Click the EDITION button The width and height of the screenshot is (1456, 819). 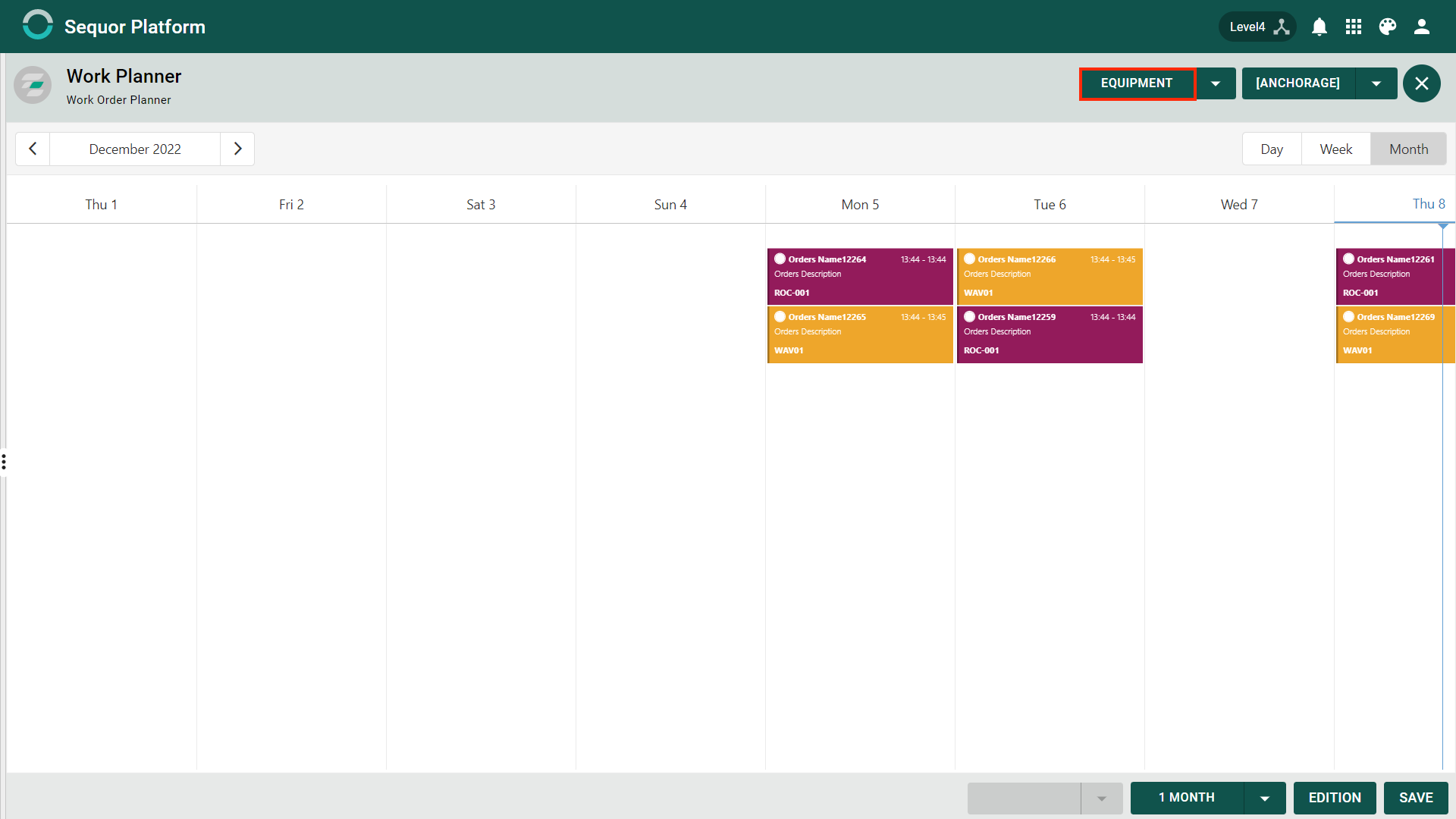(1335, 798)
